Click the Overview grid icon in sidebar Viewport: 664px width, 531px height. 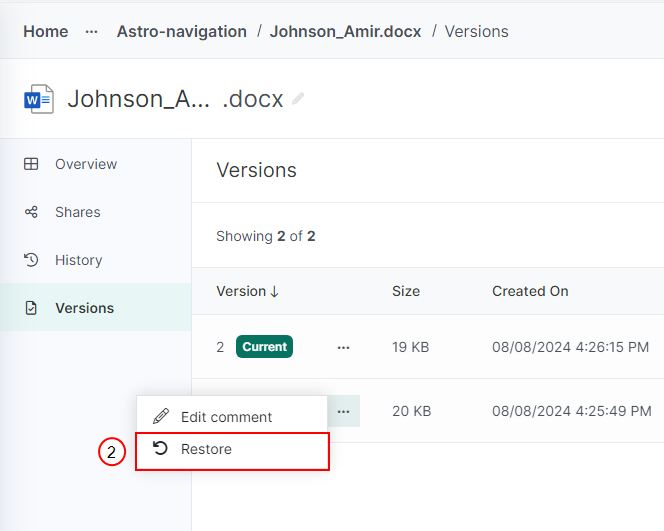click(x=31, y=164)
